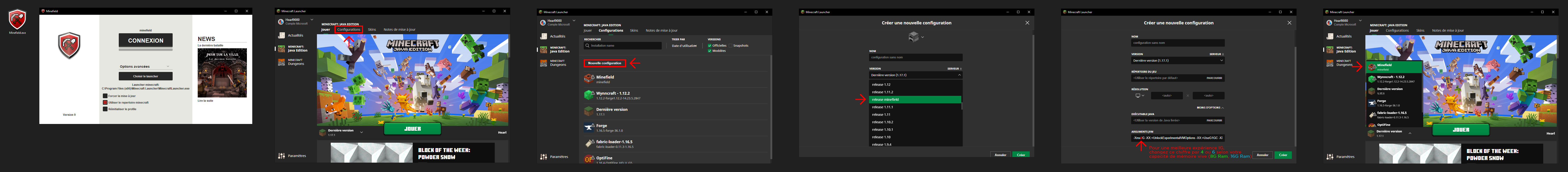Click Parcourir beside the Répertoire du jeu field
This screenshot has height=172, width=1568.
(1214, 78)
